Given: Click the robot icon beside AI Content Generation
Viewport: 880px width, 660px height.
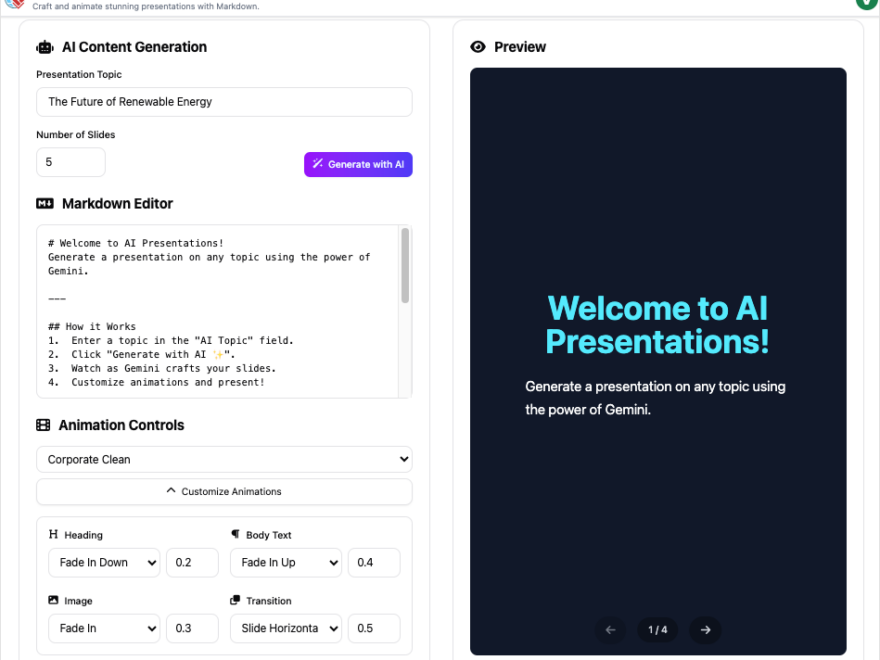Looking at the screenshot, I should [x=44, y=47].
